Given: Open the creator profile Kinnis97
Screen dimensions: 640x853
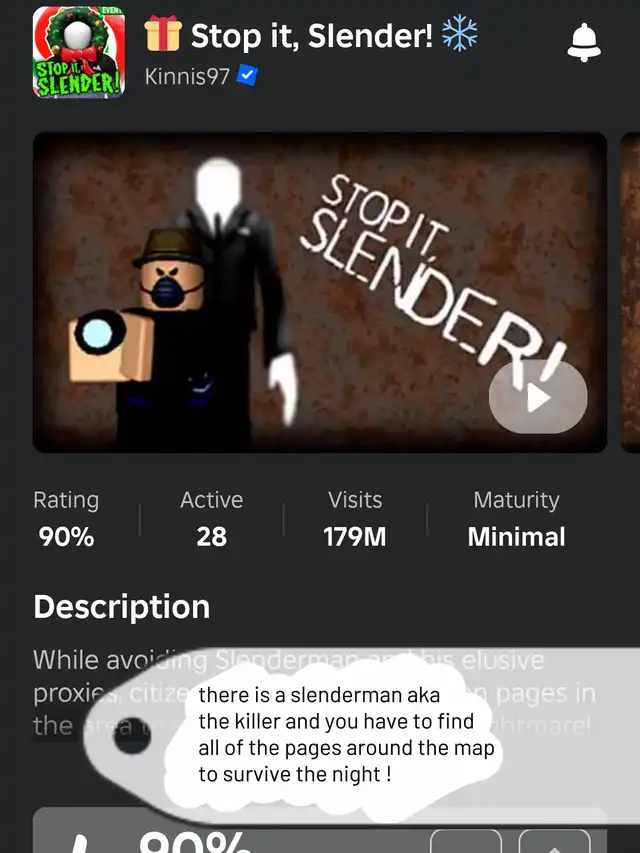Looking at the screenshot, I should pos(187,76).
